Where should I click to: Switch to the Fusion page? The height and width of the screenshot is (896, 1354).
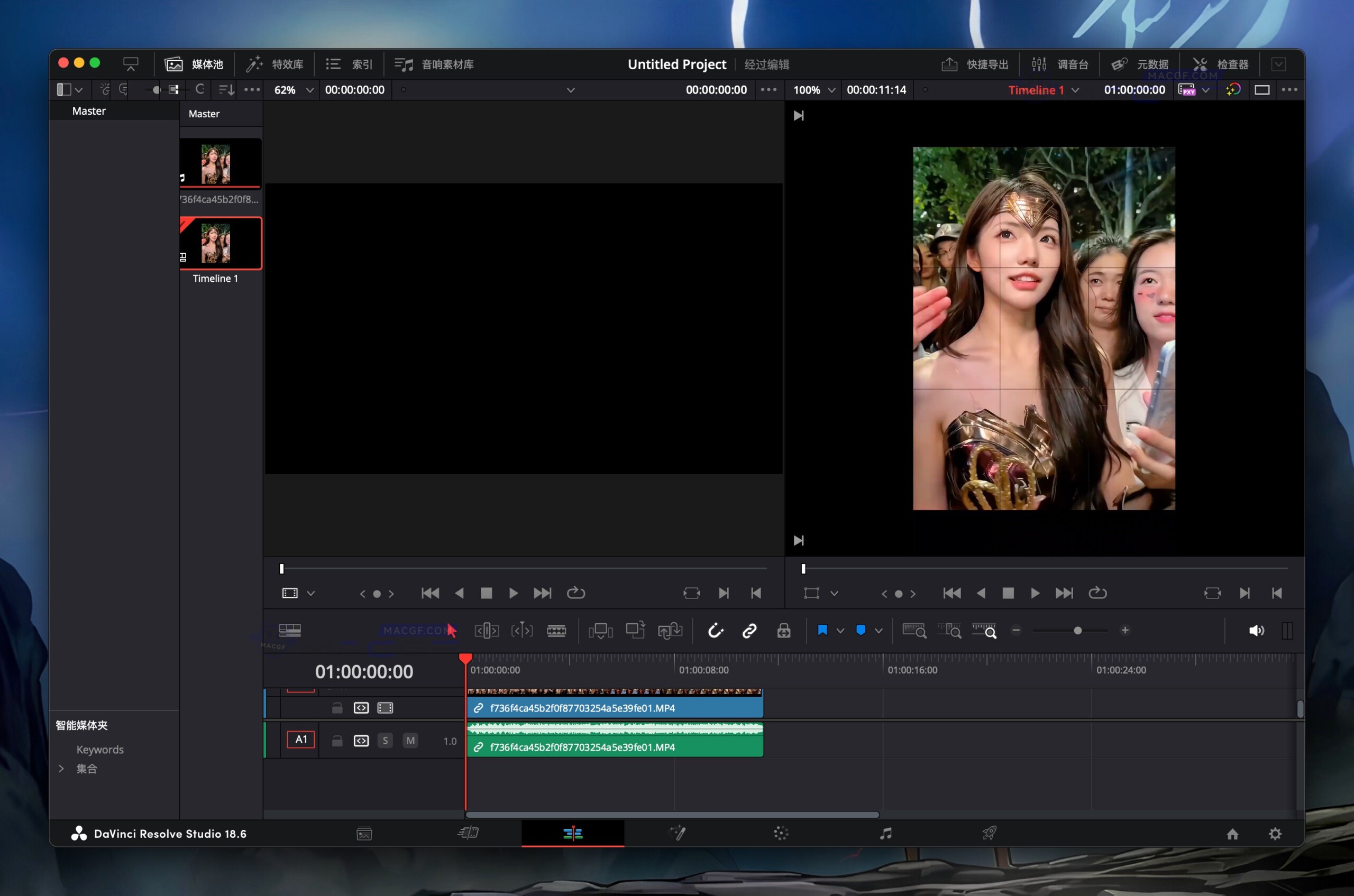pos(678,833)
